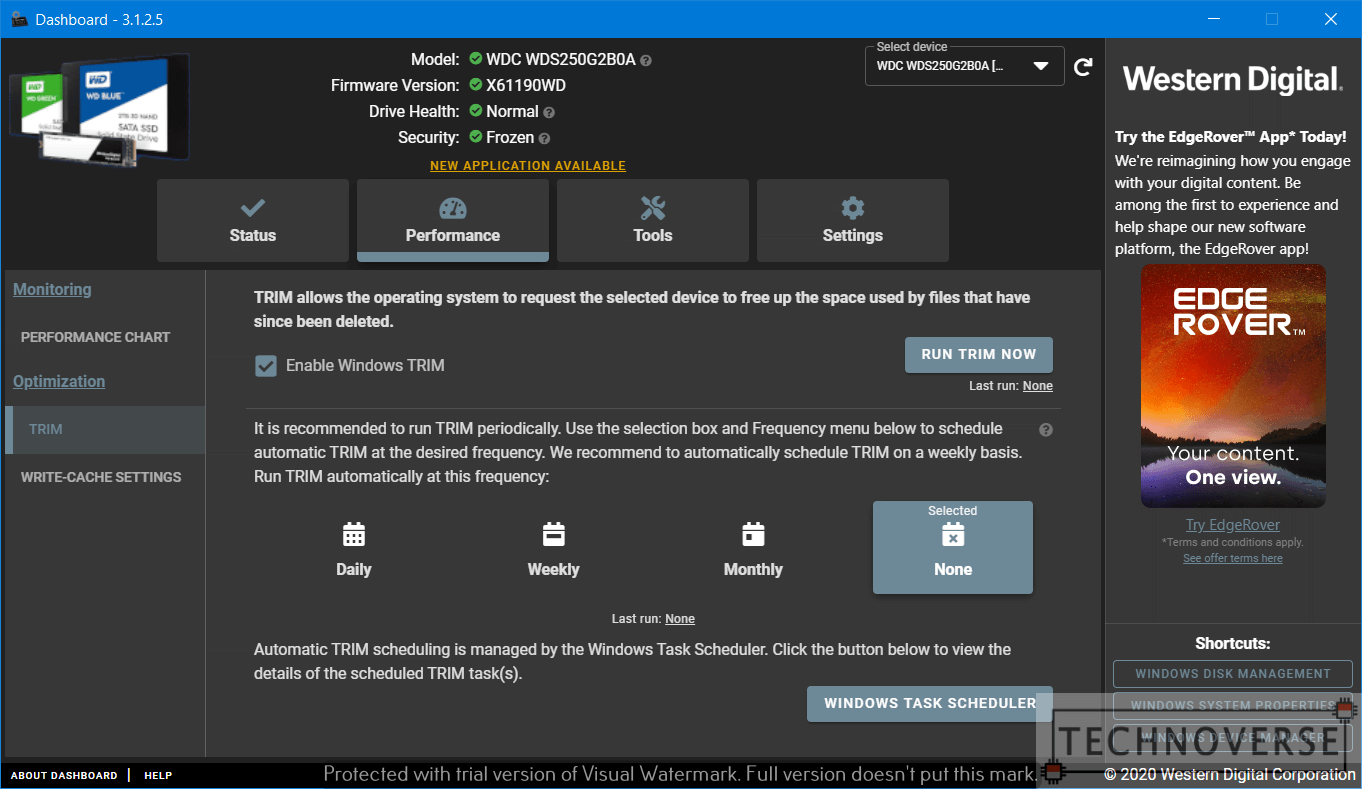Open Windows Disk Management shortcut
1362x789 pixels.
click(1233, 674)
